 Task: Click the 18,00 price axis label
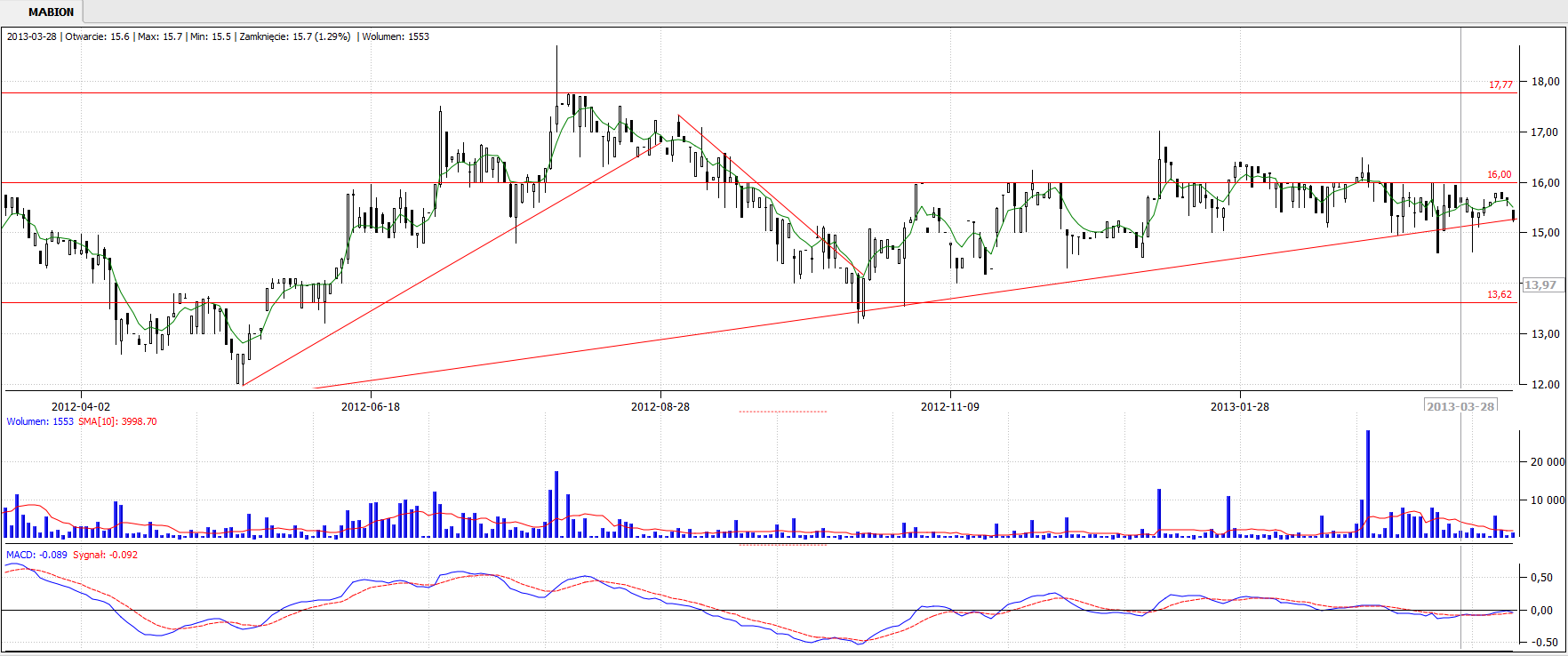[1545, 81]
